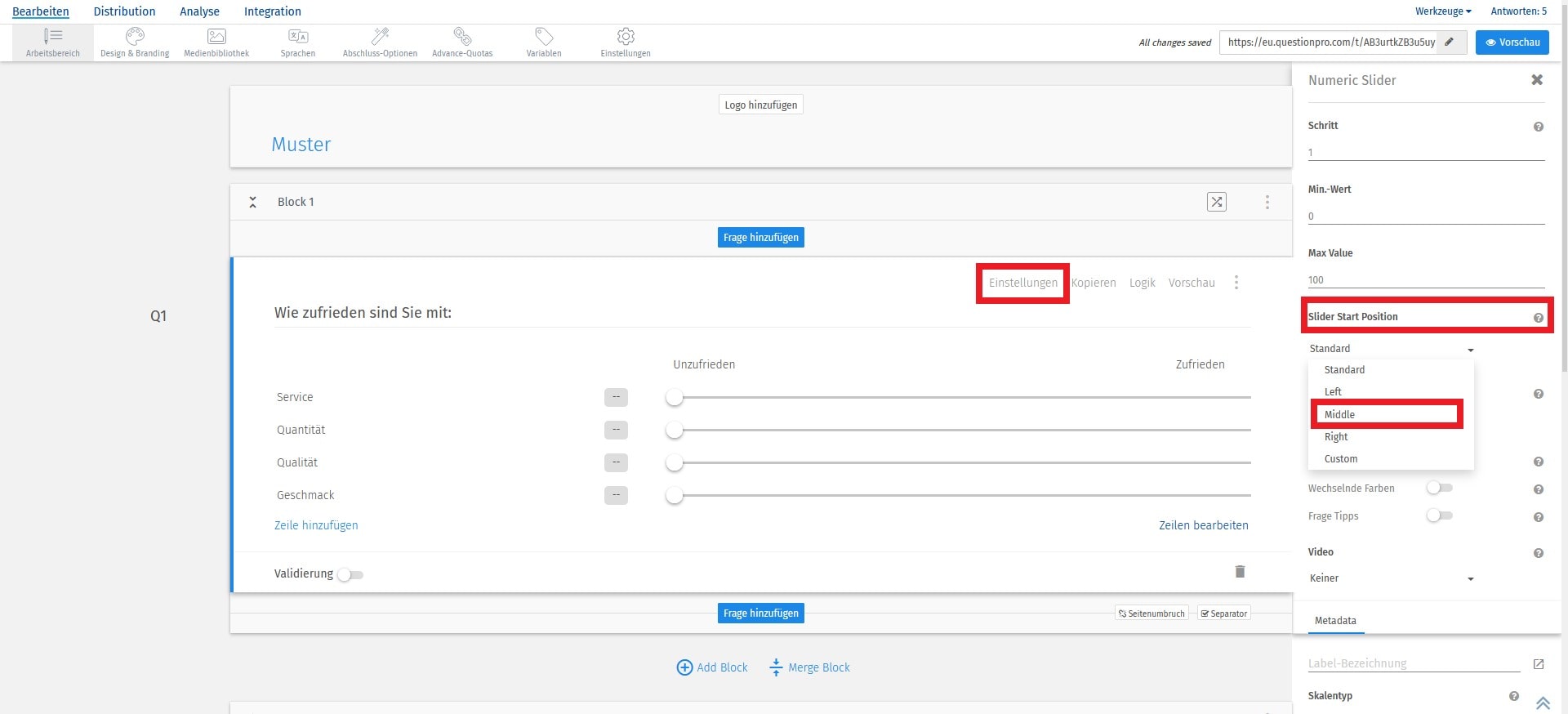The image size is (1568, 714).
Task: Edit survey URL with pencil icon
Action: click(x=1449, y=42)
